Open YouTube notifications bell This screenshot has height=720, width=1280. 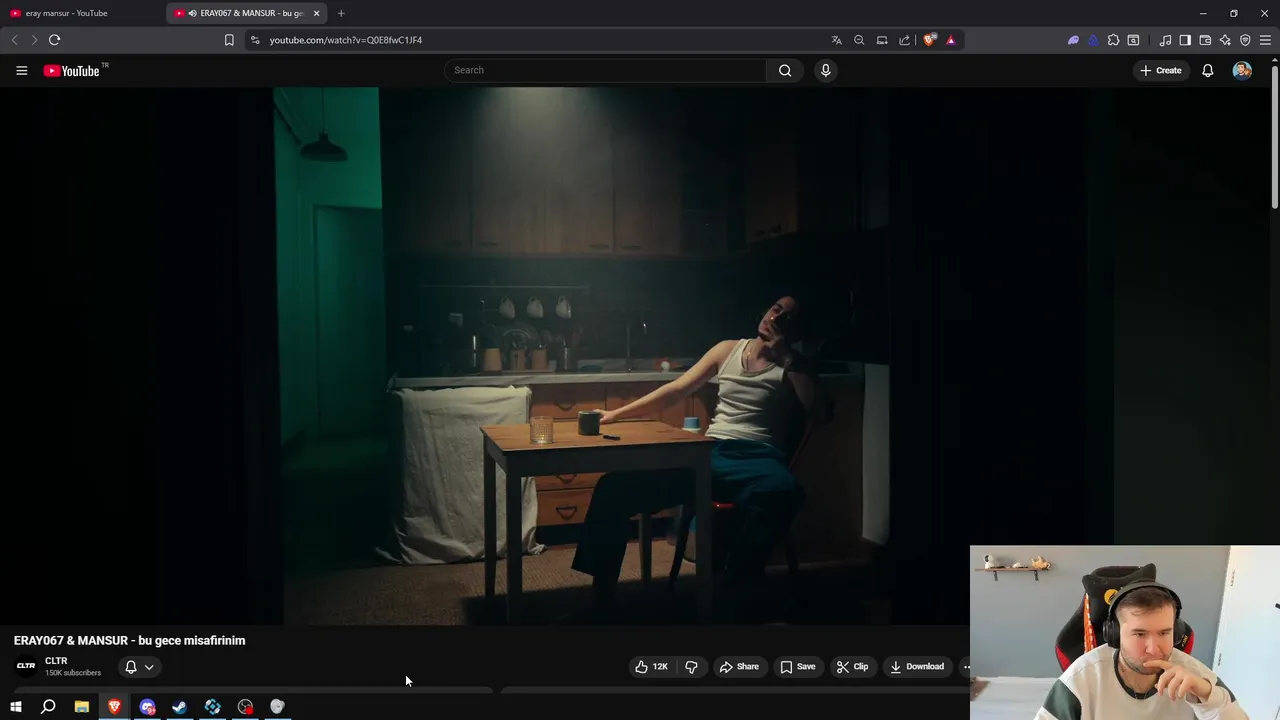point(1207,70)
